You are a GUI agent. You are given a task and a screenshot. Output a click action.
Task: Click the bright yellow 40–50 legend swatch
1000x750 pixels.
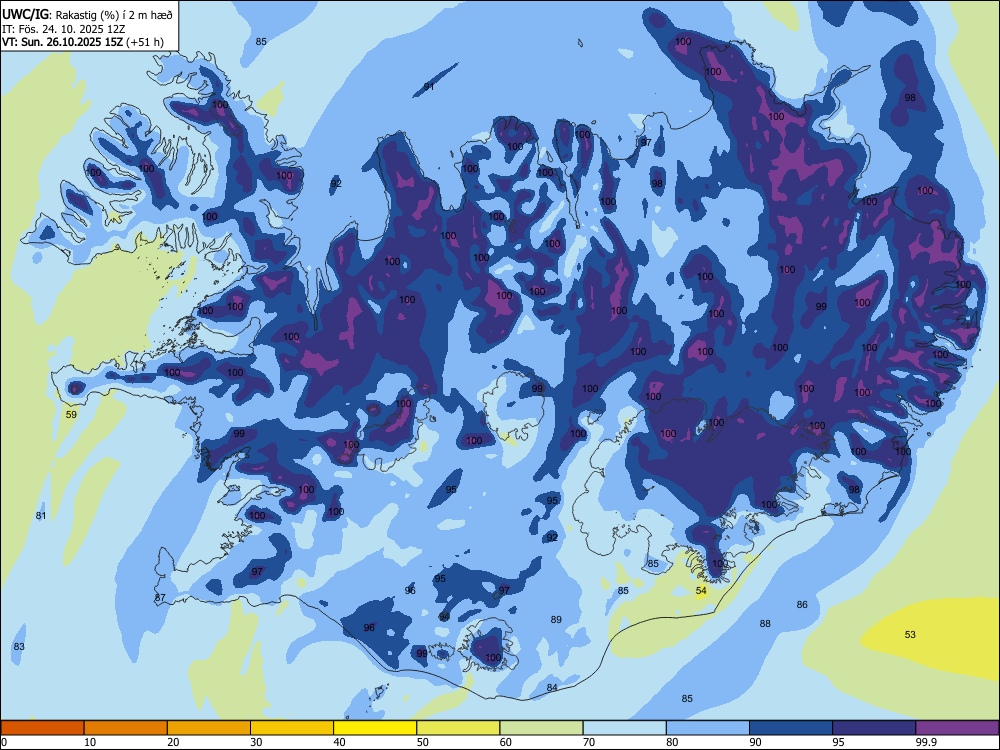click(375, 728)
